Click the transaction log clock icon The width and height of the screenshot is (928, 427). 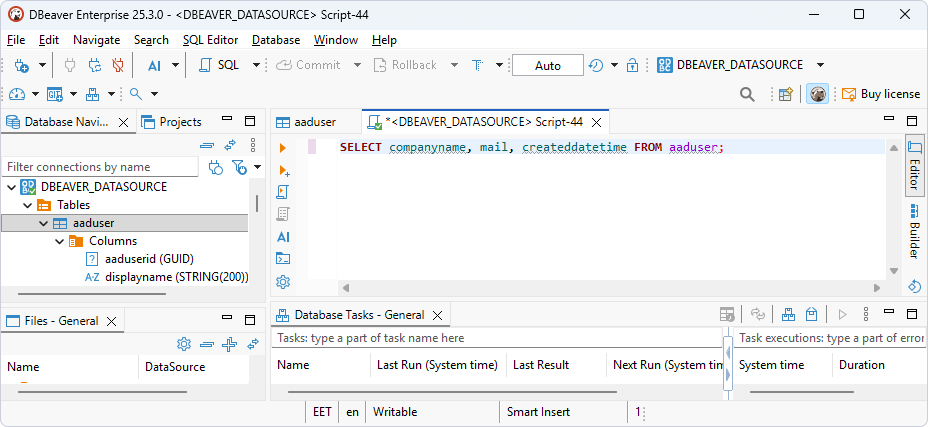(596, 65)
